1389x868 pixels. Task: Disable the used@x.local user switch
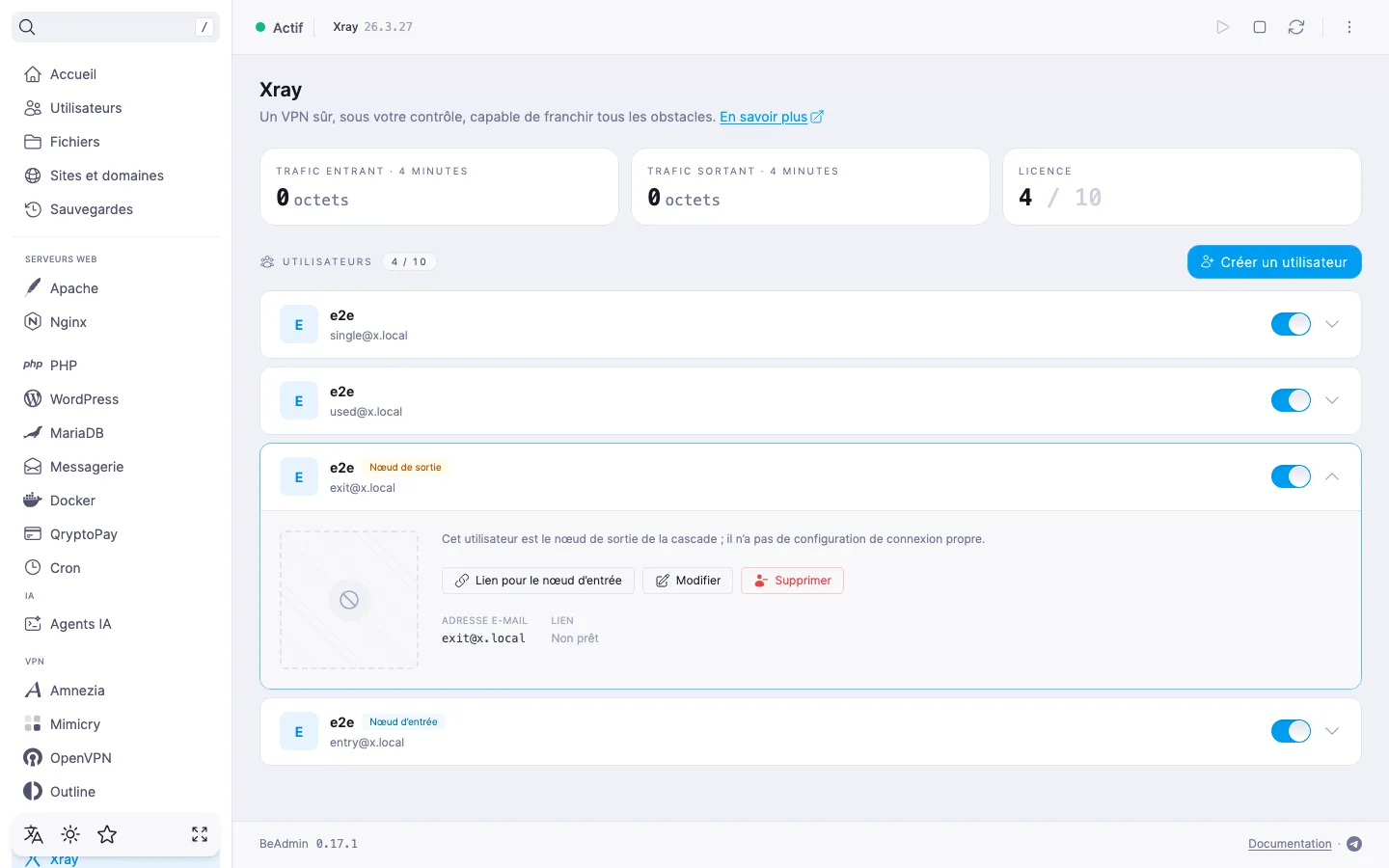point(1291,400)
